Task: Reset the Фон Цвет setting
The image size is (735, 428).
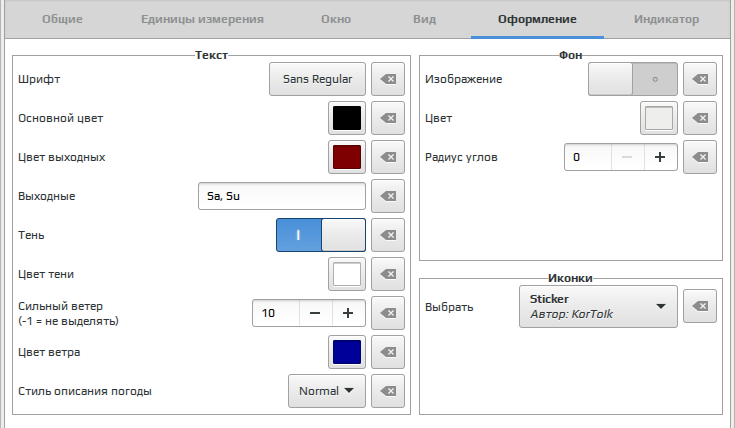Action: [700, 118]
